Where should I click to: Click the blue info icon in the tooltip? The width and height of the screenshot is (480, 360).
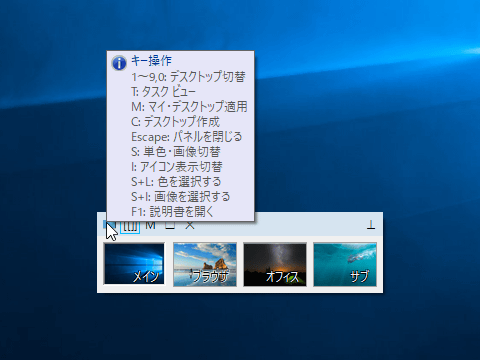119,63
